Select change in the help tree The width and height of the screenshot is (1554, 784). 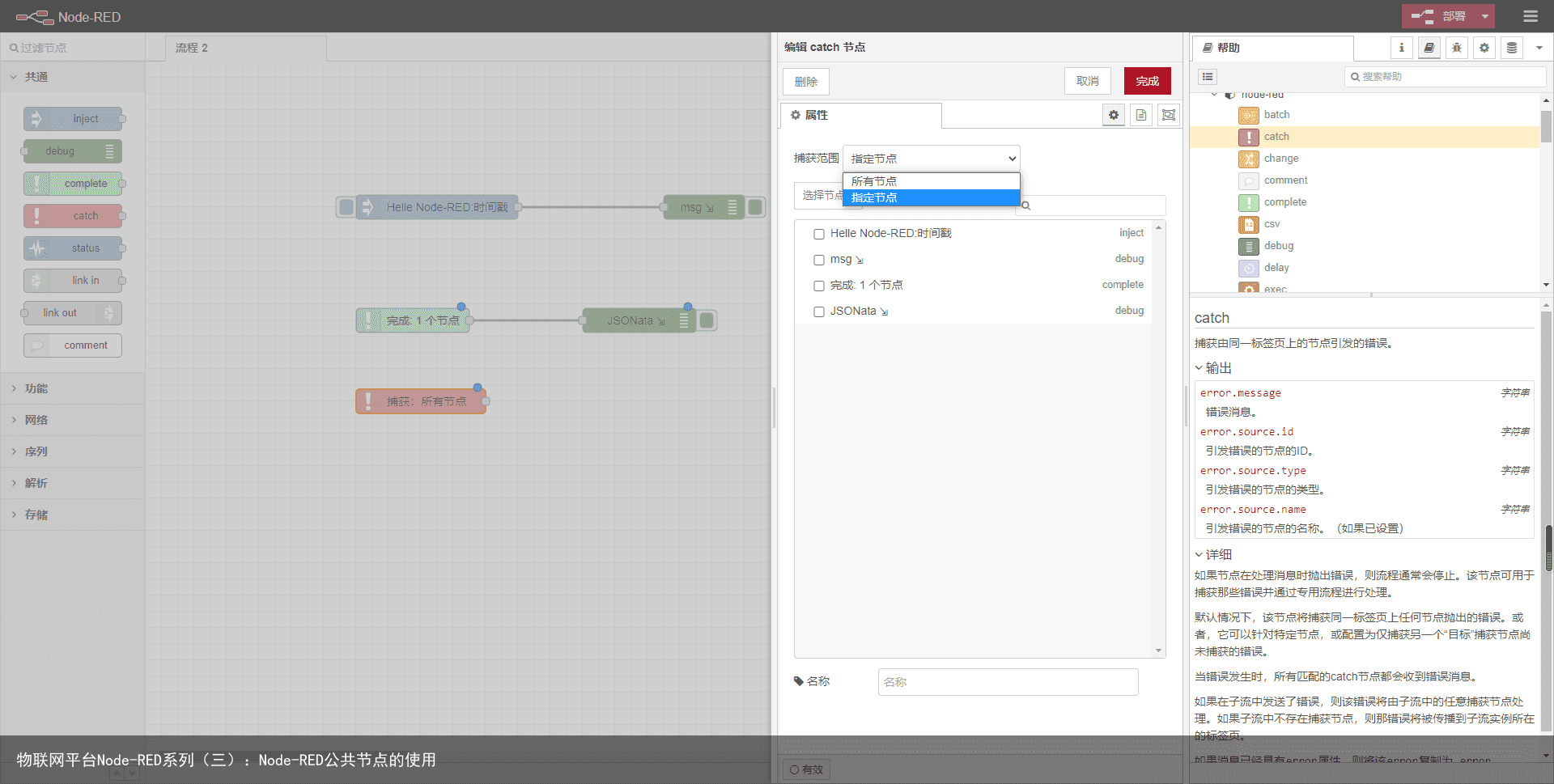coord(1365,159)
